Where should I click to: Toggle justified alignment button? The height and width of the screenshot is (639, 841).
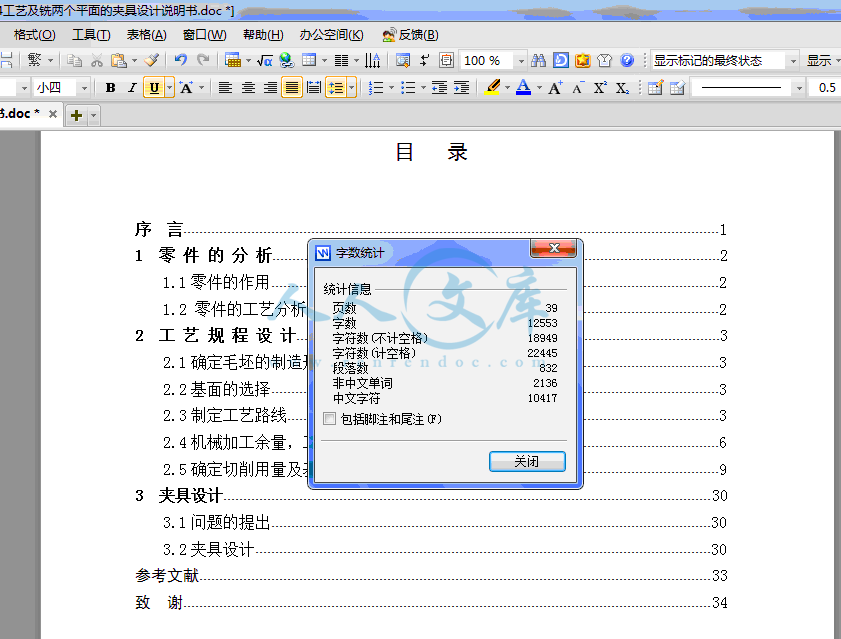[292, 87]
